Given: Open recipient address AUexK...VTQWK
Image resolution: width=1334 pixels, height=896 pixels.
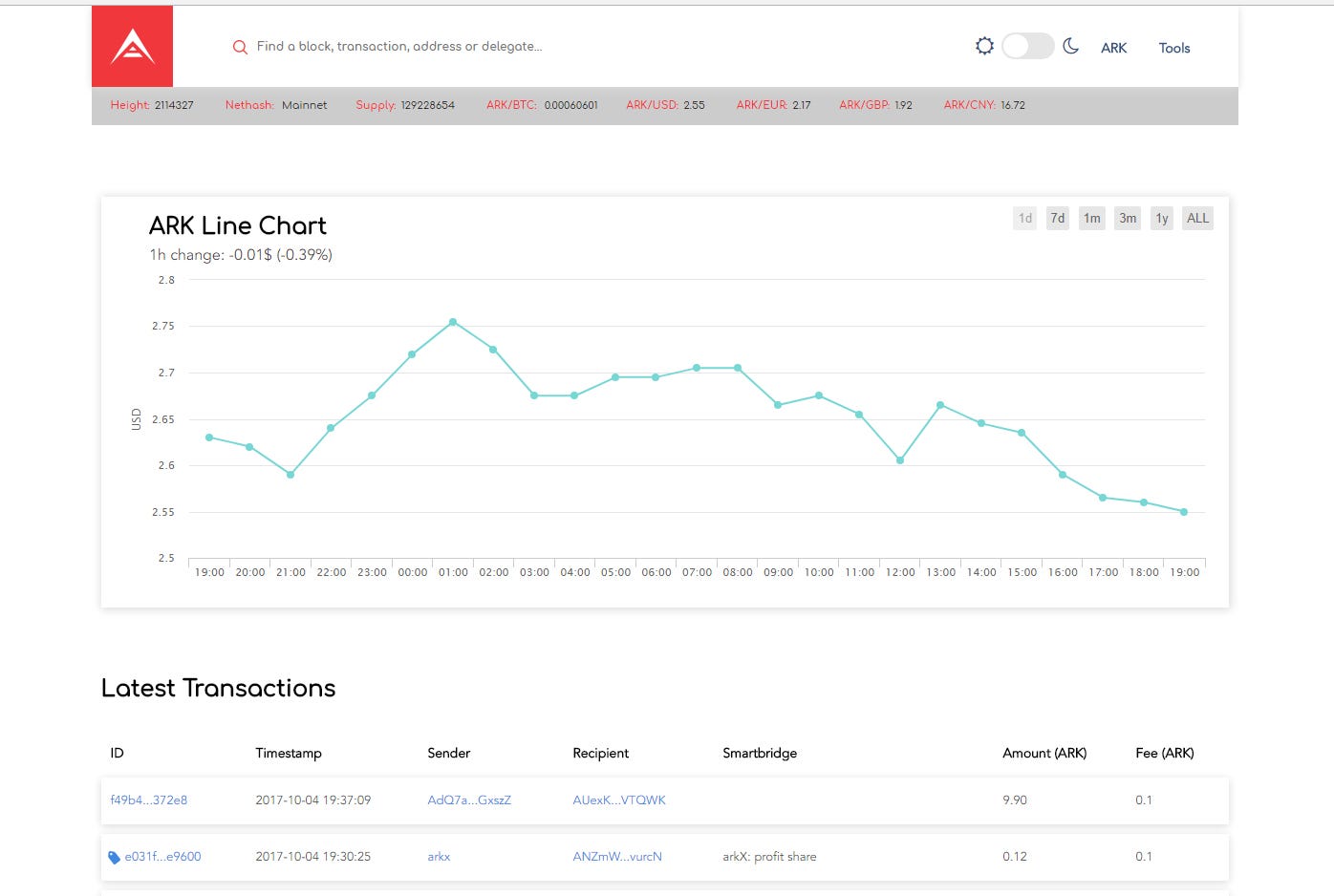Looking at the screenshot, I should pos(619,800).
